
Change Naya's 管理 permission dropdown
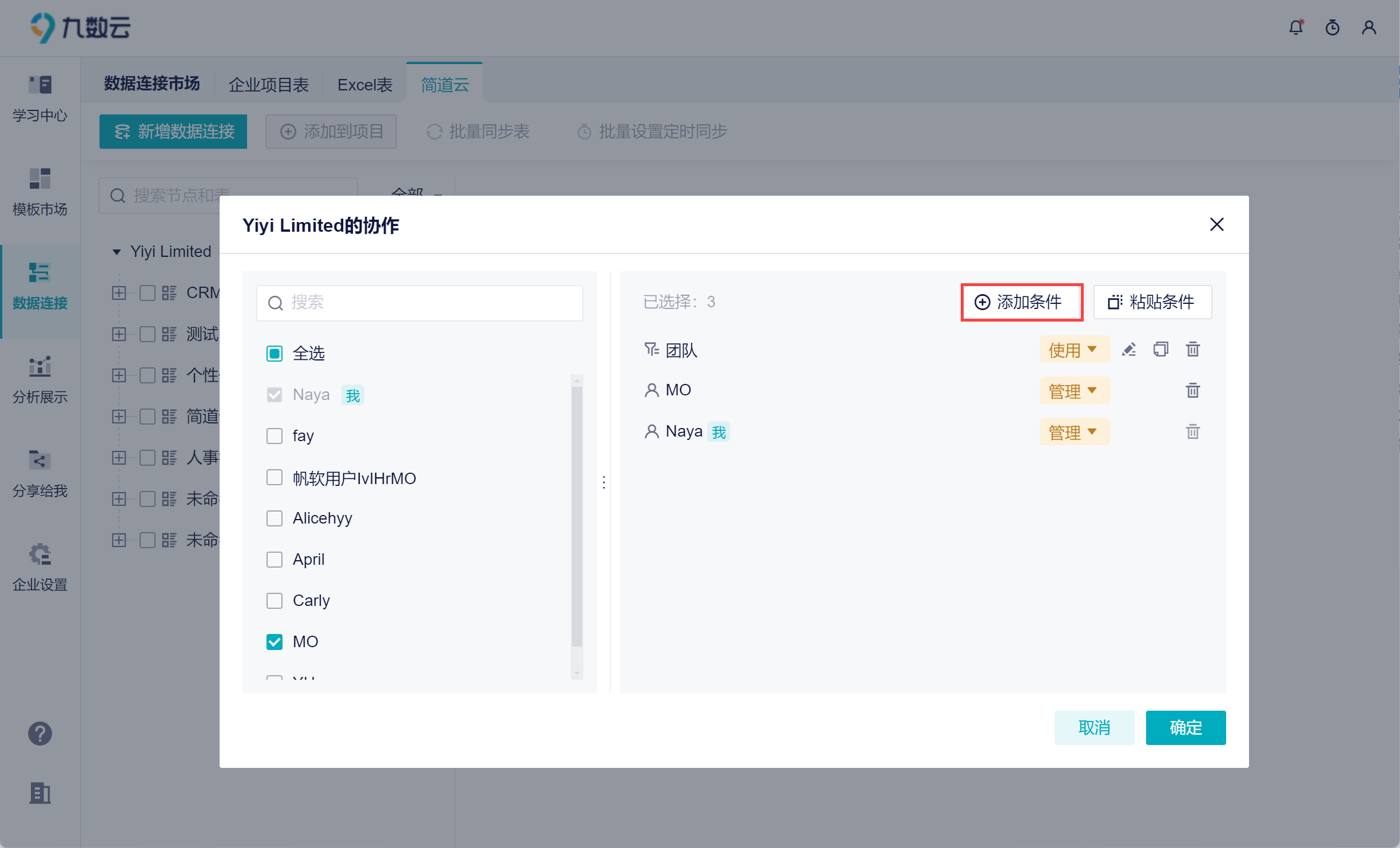pos(1073,432)
